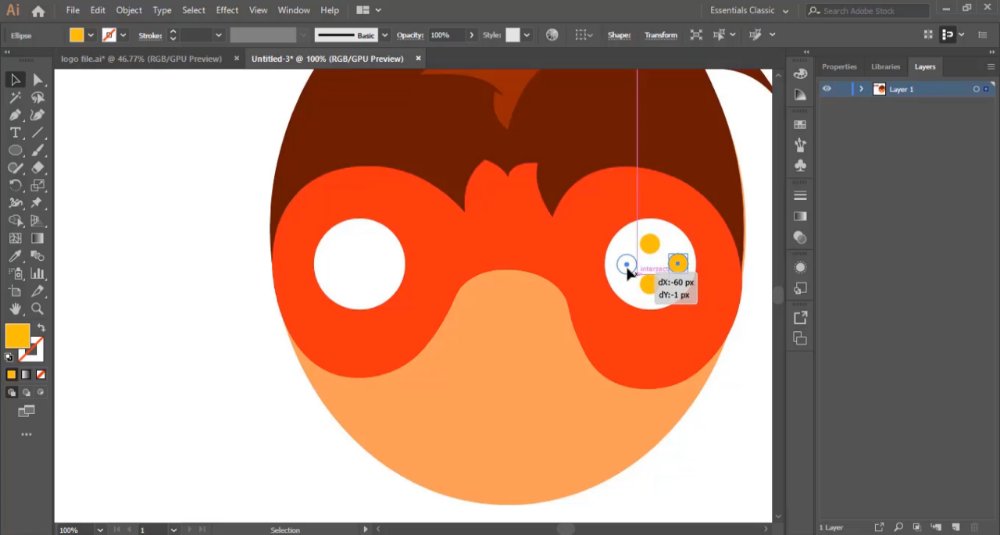Activate the Scale tool
The image size is (1000, 535).
[38, 186]
